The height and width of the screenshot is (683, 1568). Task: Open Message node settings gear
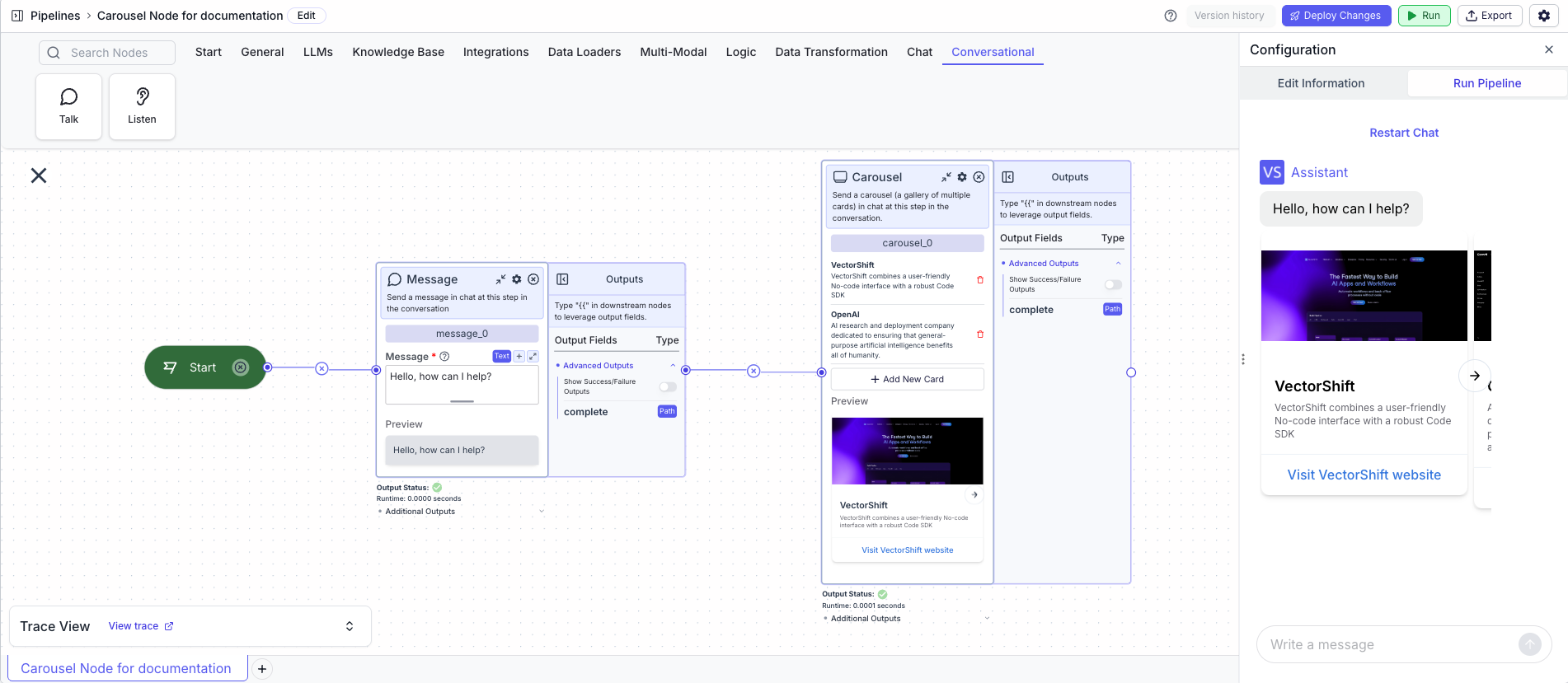[517, 279]
